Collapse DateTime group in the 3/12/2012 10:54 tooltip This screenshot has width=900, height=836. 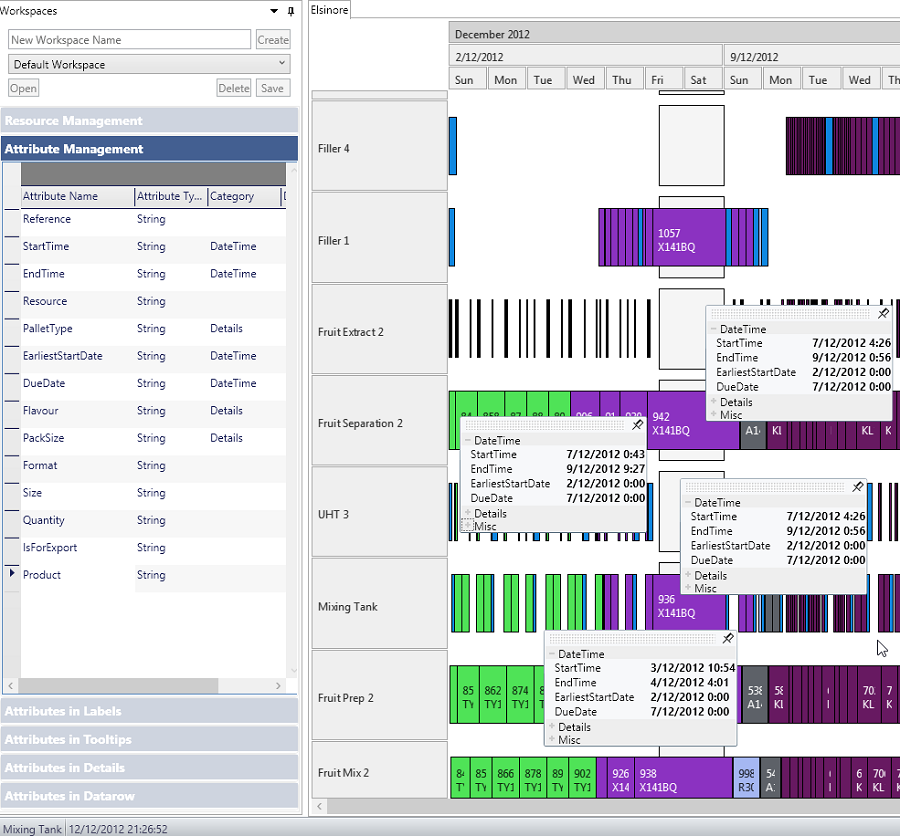(x=551, y=654)
